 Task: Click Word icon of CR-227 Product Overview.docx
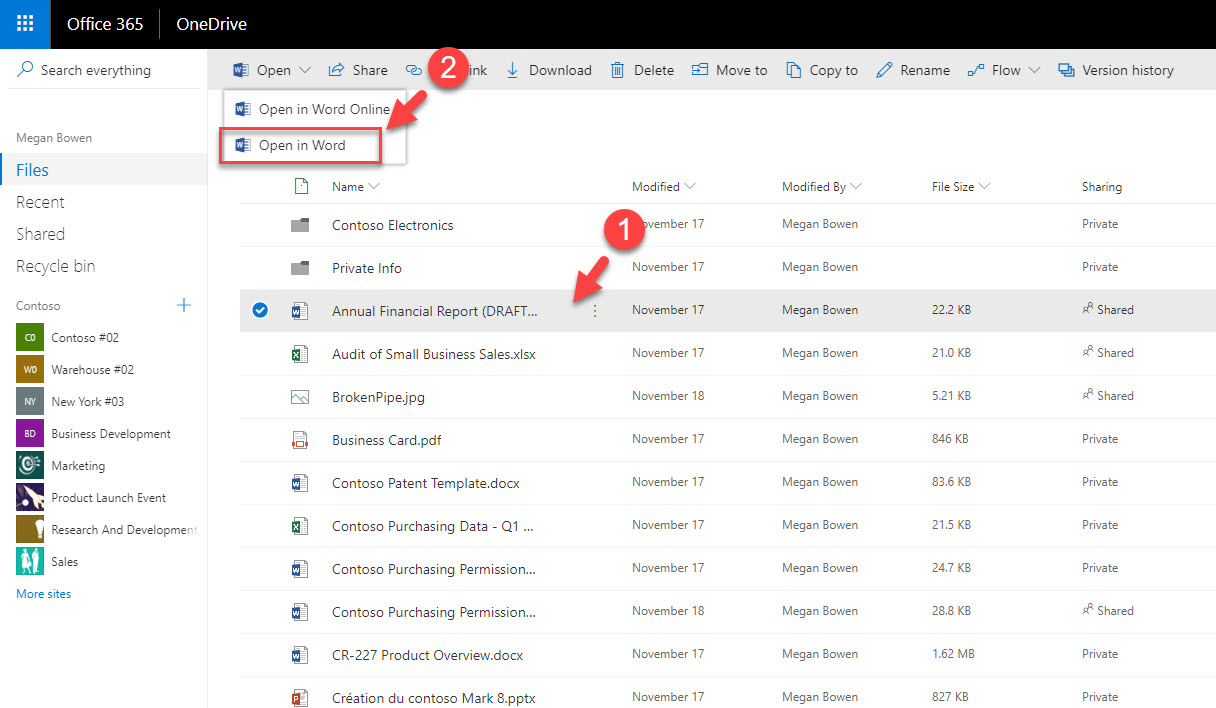(x=299, y=655)
